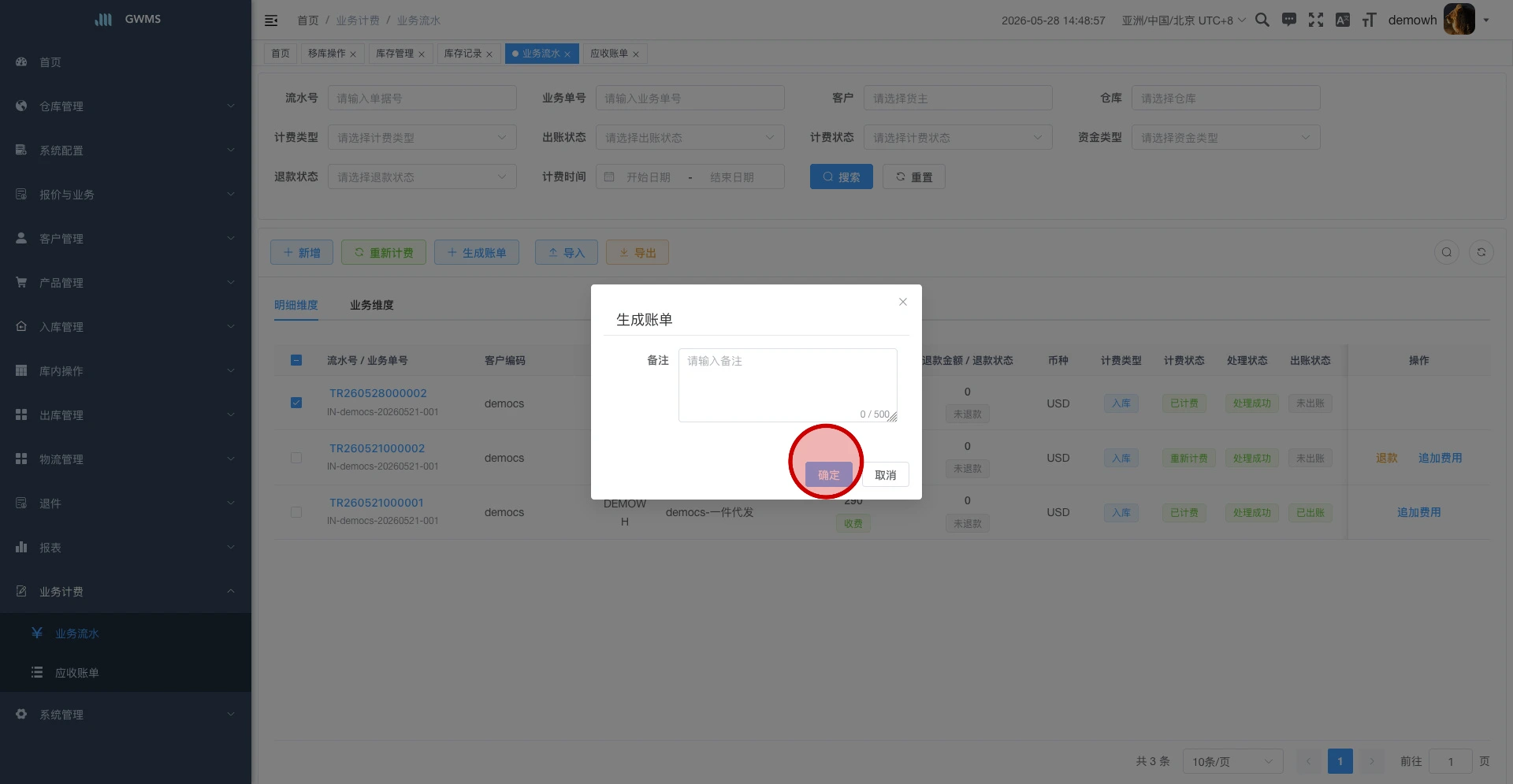This screenshot has height=784, width=1513.
Task: Select the 明细维度 tab
Action: [296, 305]
